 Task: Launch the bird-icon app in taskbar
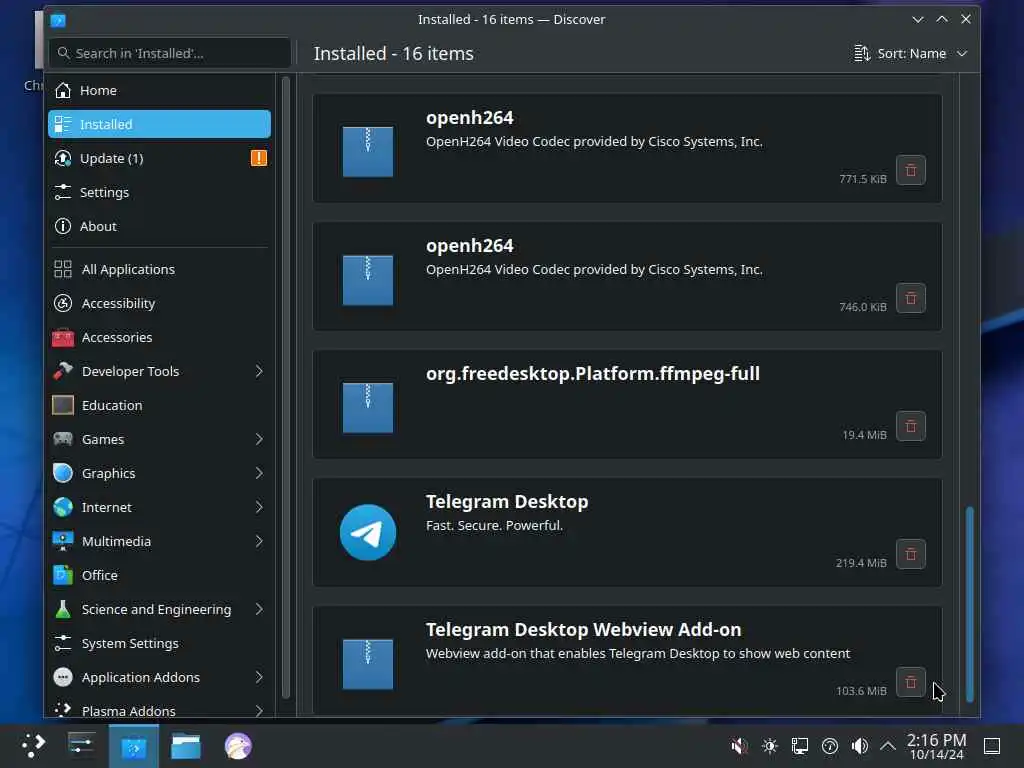[238, 746]
